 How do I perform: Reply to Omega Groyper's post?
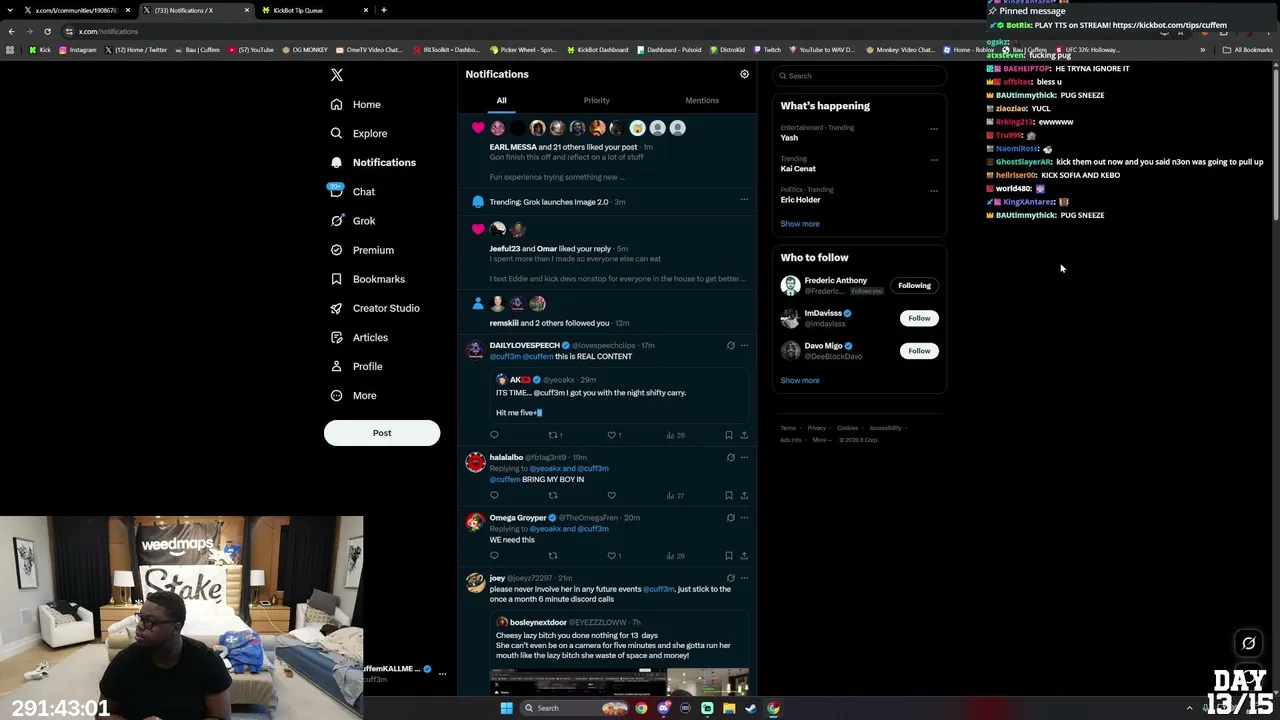click(494, 556)
